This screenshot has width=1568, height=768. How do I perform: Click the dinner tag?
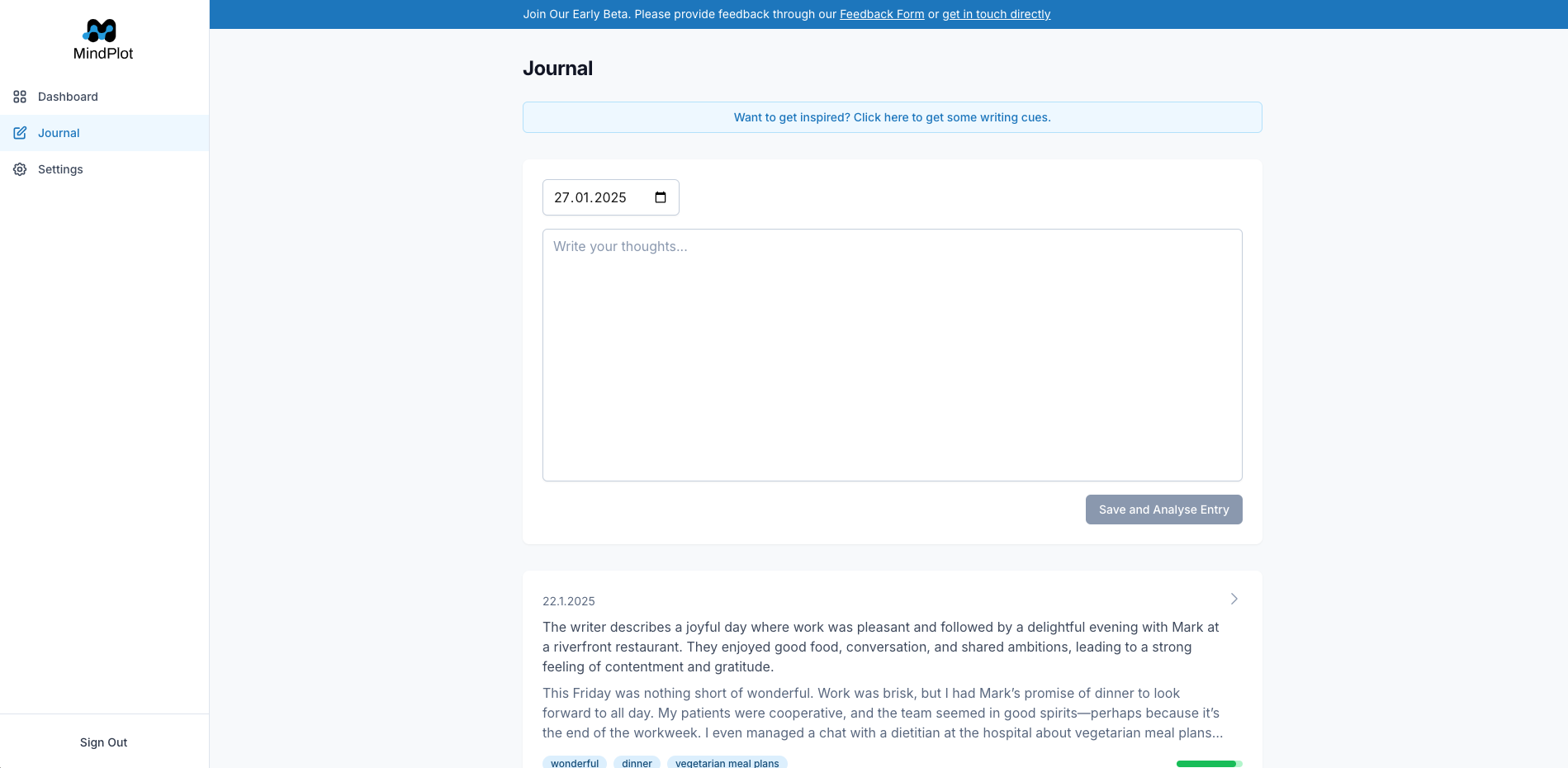tap(637, 762)
